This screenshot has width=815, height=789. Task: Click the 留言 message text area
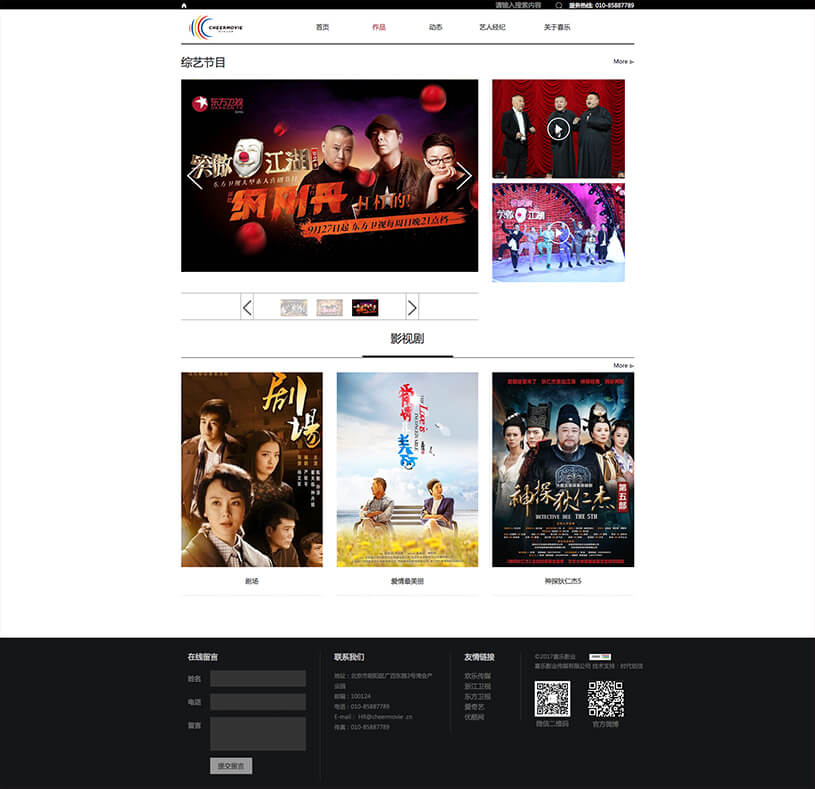click(x=258, y=733)
